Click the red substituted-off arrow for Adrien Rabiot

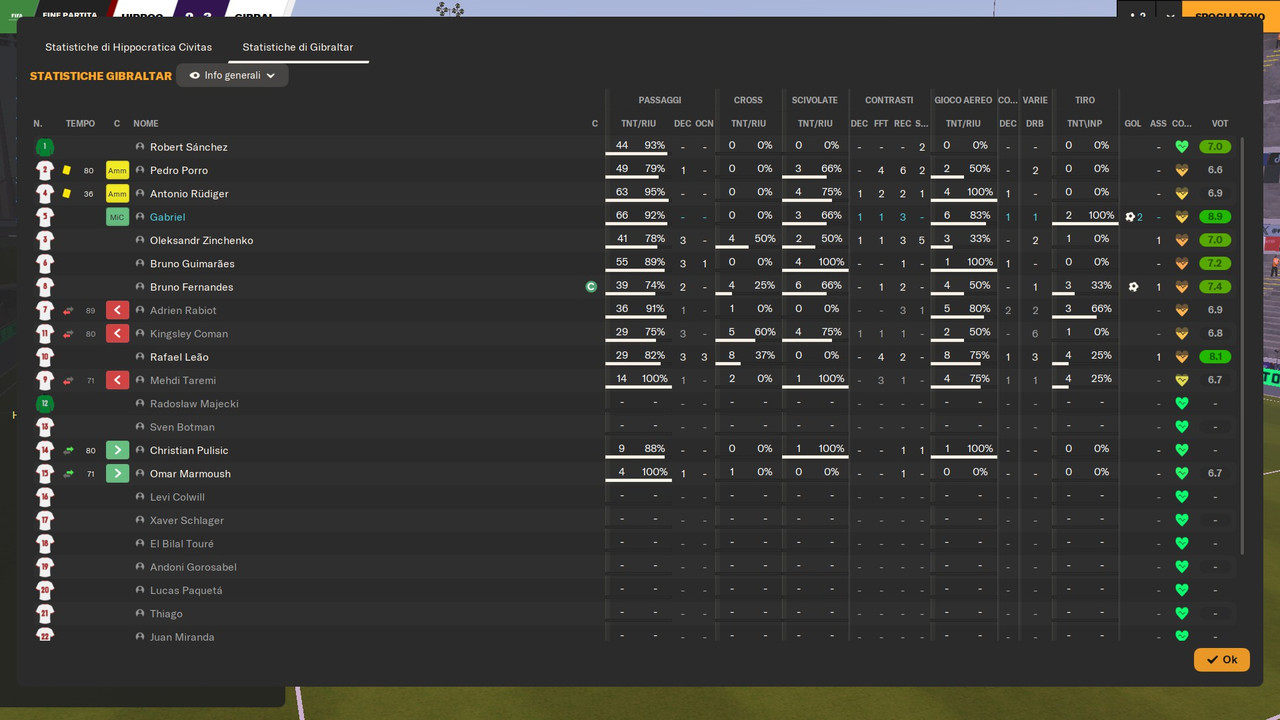pos(117,310)
